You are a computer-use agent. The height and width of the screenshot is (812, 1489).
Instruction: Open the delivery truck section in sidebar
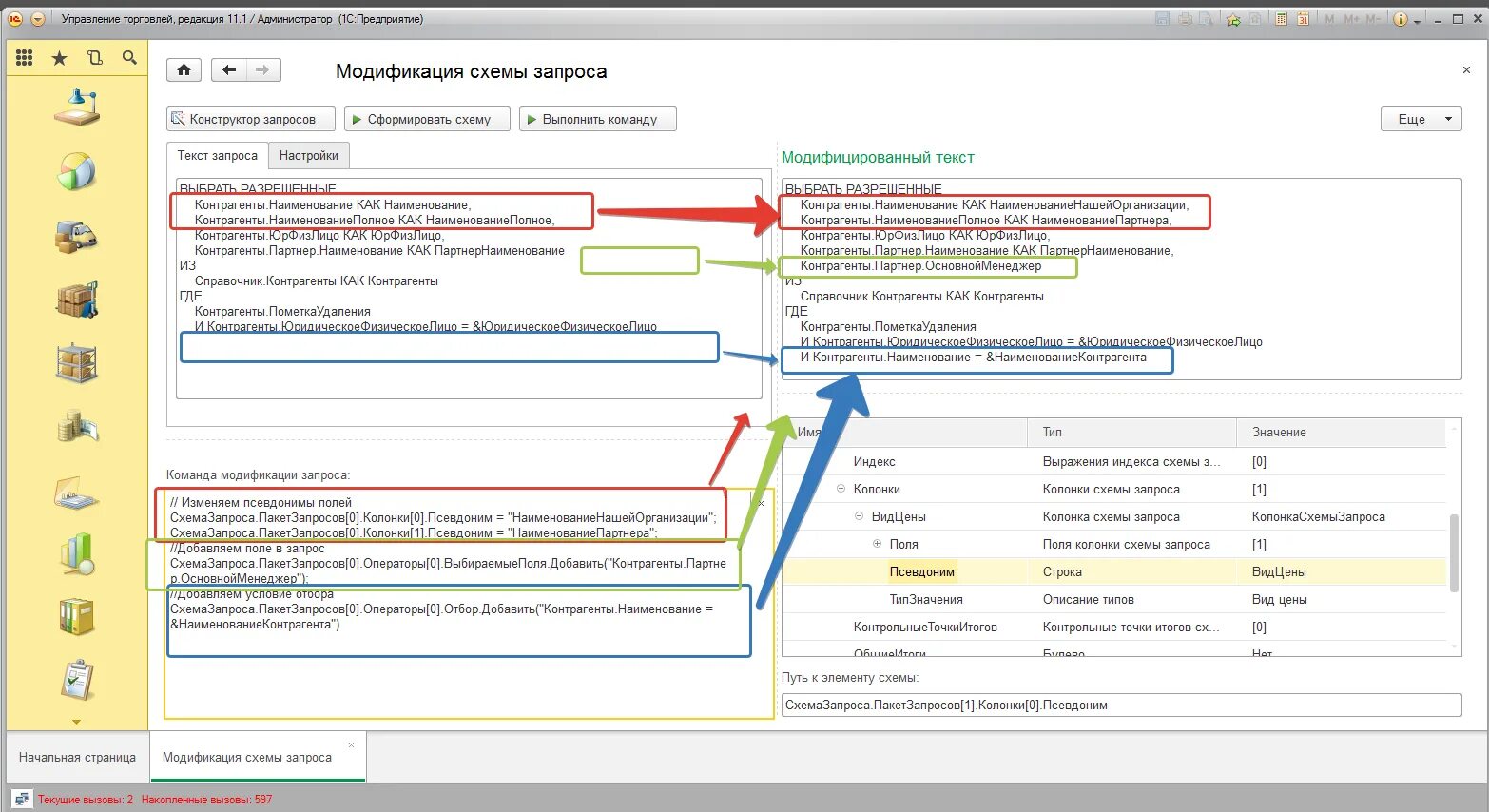tap(77, 236)
